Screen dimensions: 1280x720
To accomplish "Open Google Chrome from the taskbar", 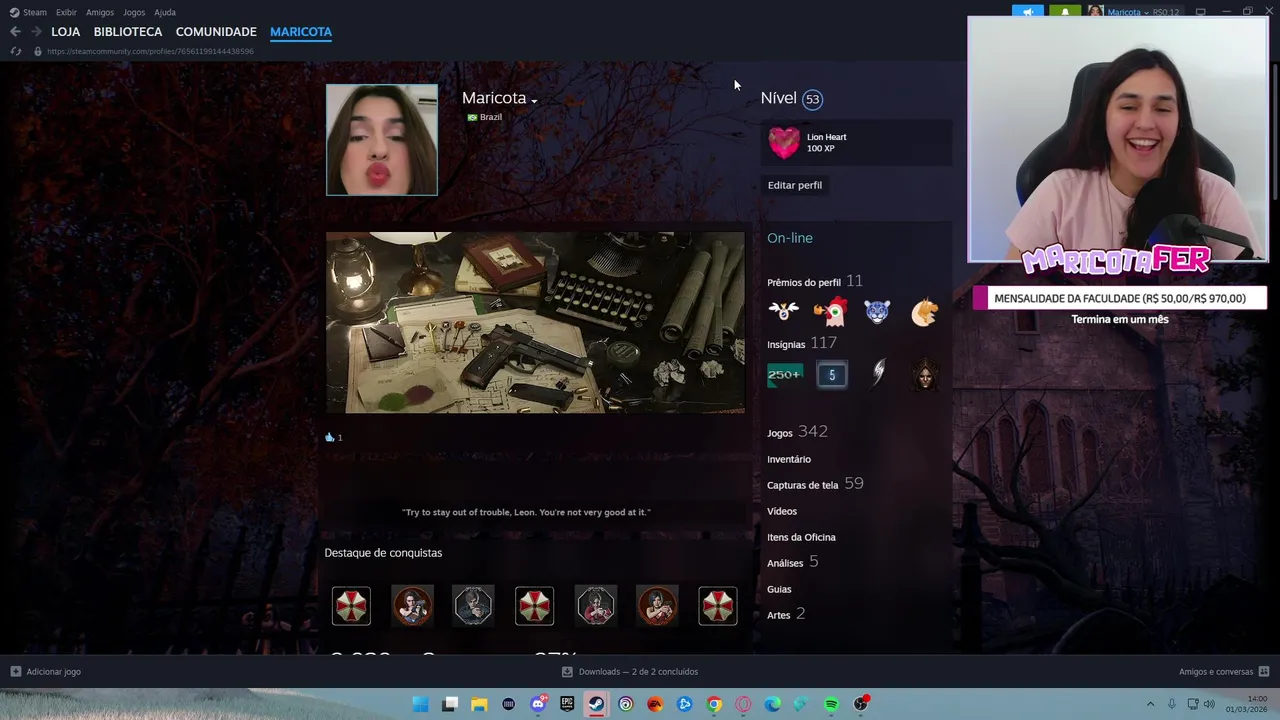I will pos(714,704).
